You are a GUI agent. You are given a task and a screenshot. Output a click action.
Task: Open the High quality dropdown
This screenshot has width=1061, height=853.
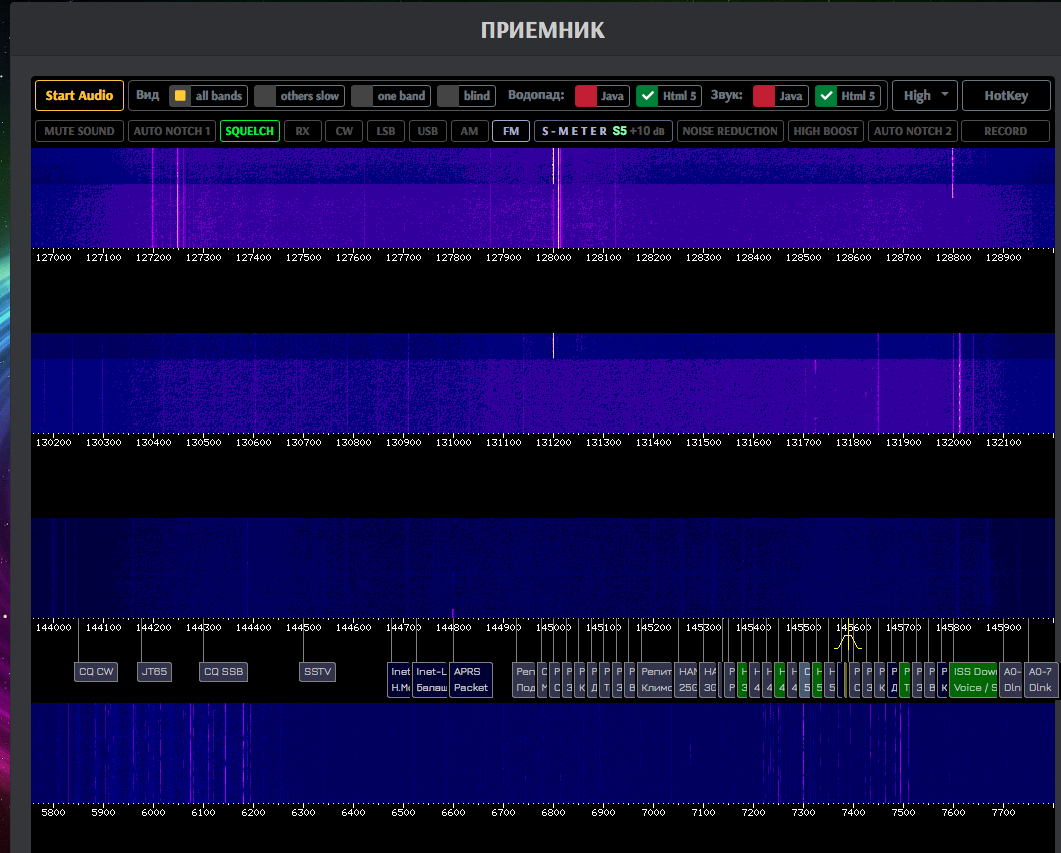coord(924,96)
